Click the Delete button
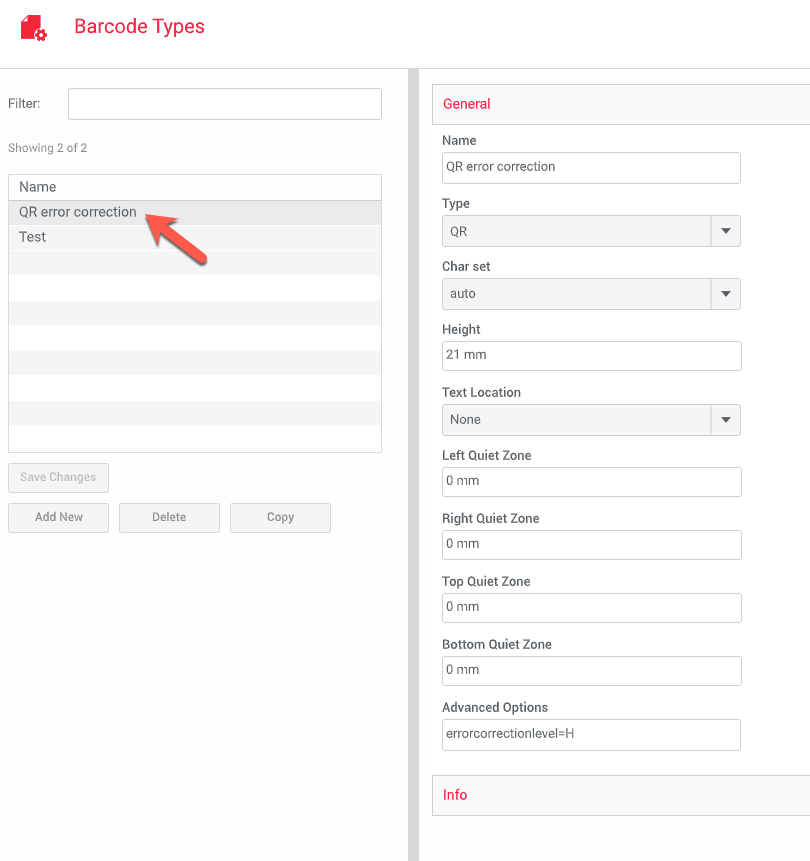The height and width of the screenshot is (861, 810). point(169,517)
